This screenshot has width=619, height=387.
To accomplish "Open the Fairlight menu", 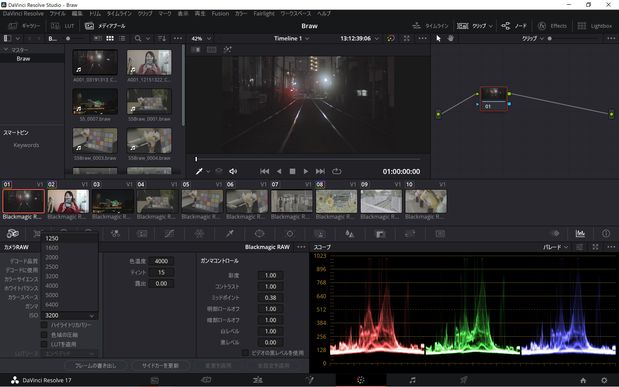I will pyautogui.click(x=264, y=13).
